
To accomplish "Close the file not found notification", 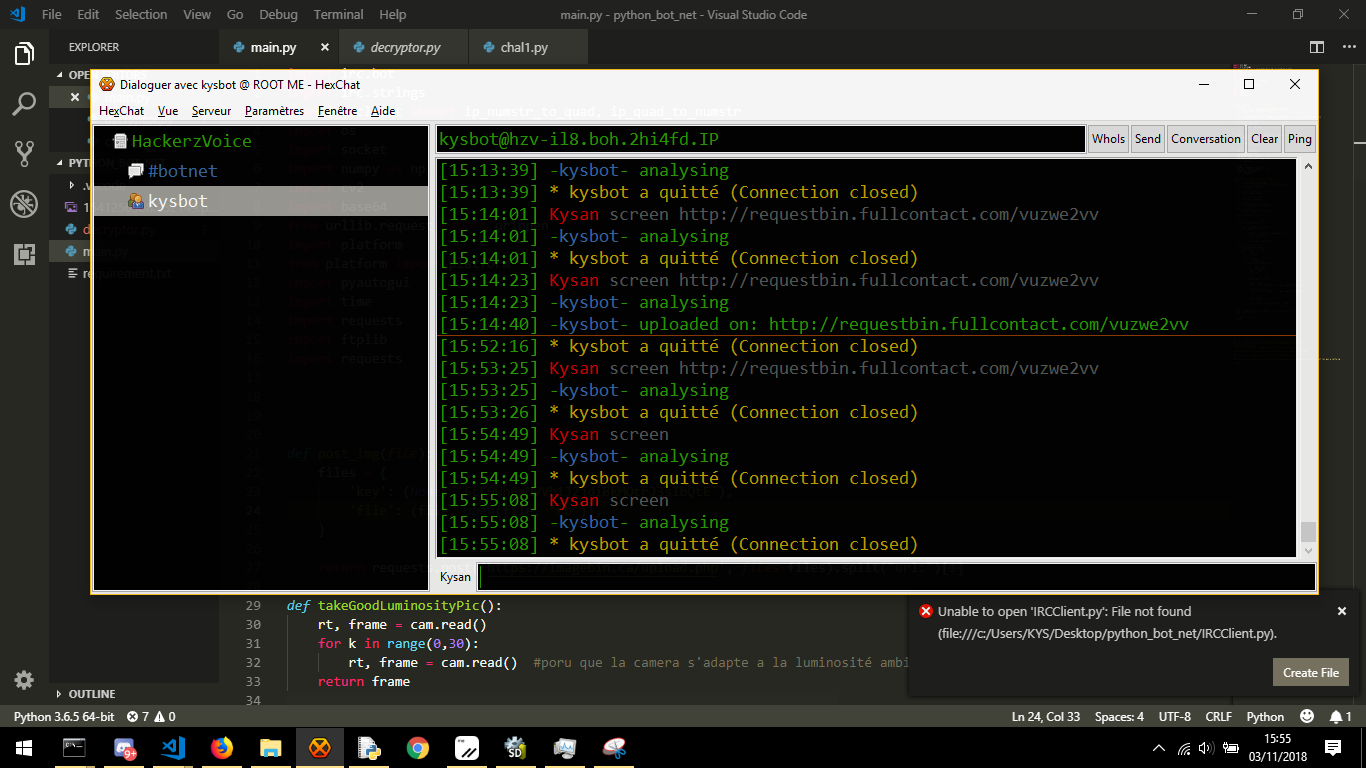I will click(1342, 611).
